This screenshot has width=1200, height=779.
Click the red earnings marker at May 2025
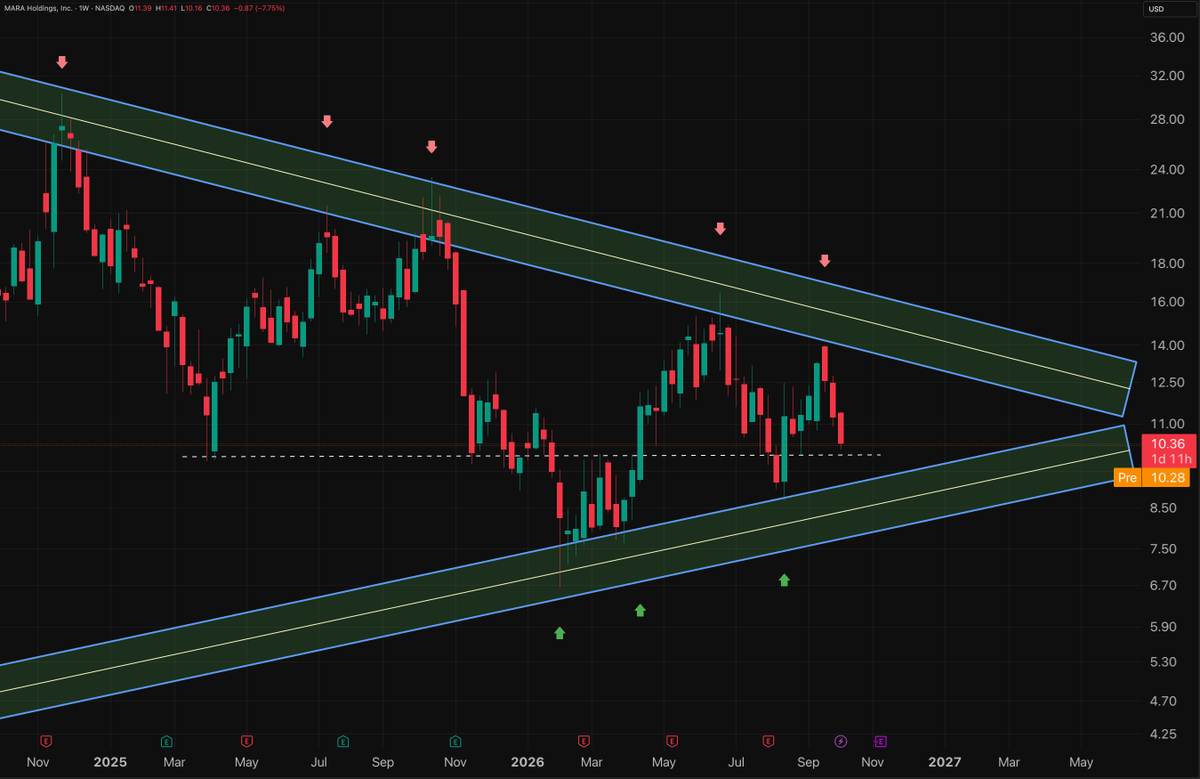246,741
